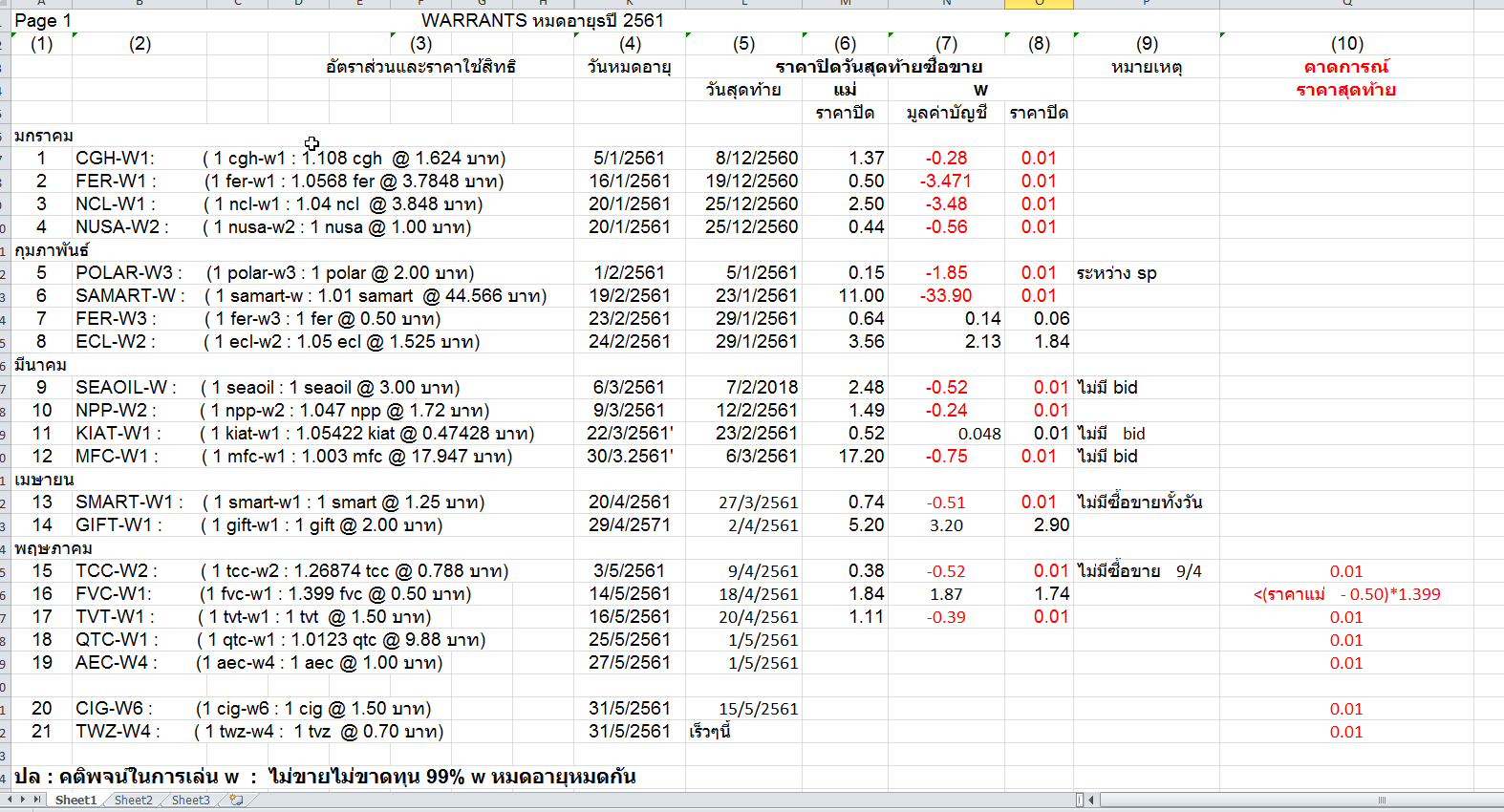Screen dimensions: 1504x812
Task: Select the 'NUSA-W2 :' warrant name
Action: (122, 226)
